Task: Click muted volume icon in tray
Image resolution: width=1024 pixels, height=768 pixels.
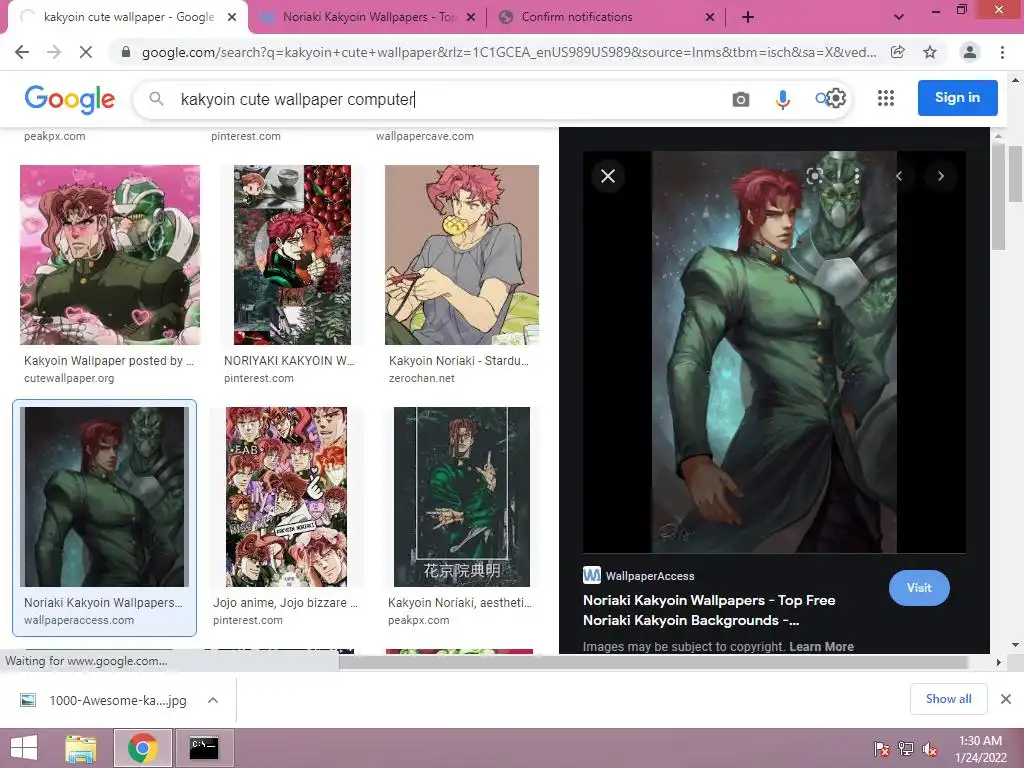Action: 930,749
